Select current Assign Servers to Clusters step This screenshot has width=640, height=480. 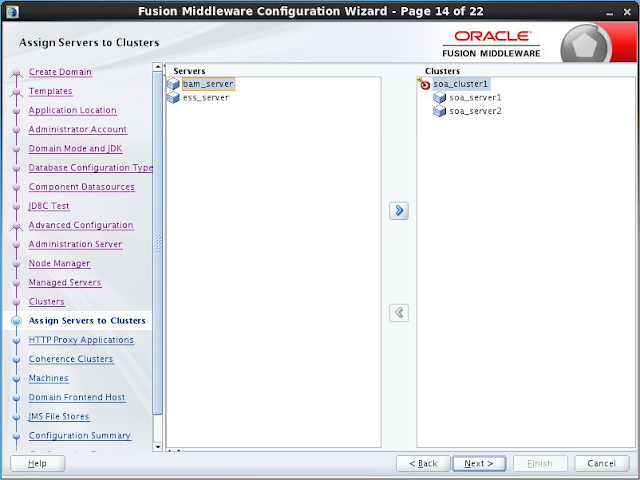pos(87,321)
